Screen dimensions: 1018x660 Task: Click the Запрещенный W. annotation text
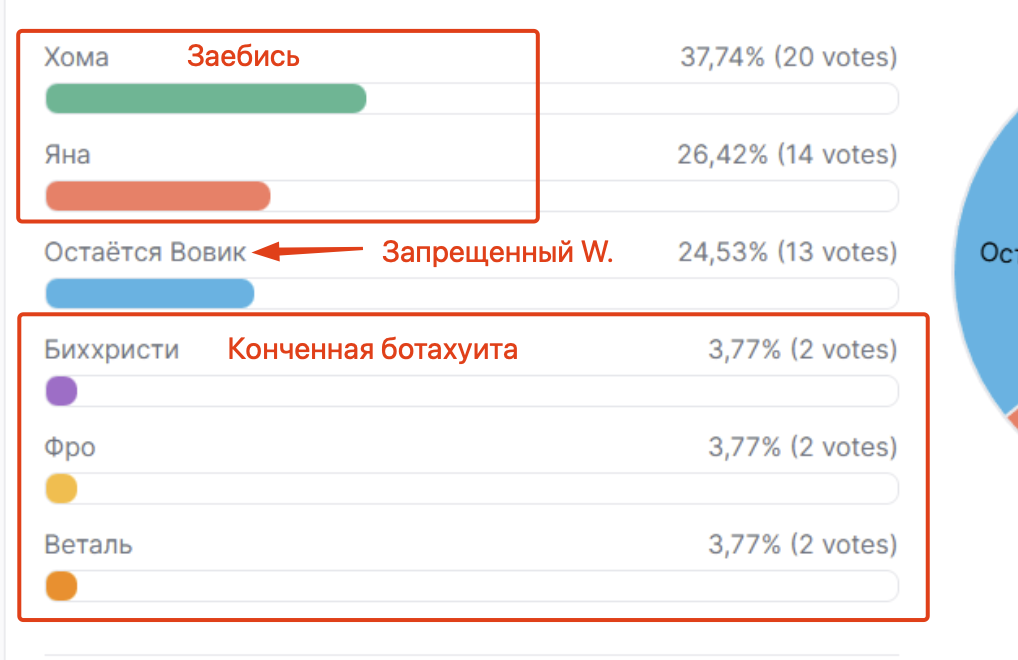tap(497, 252)
